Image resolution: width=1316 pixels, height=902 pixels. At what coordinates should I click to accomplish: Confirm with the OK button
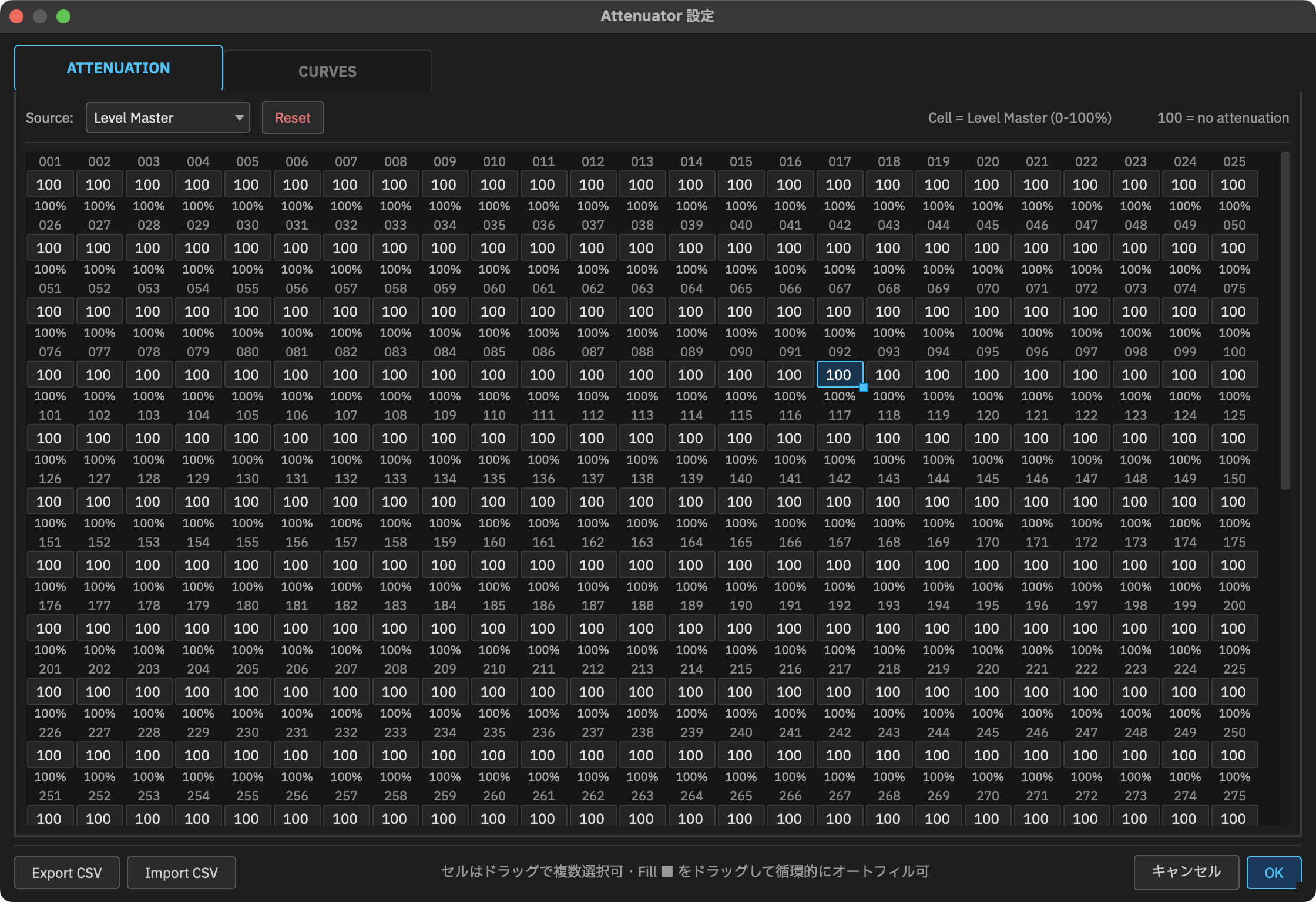pos(1274,873)
